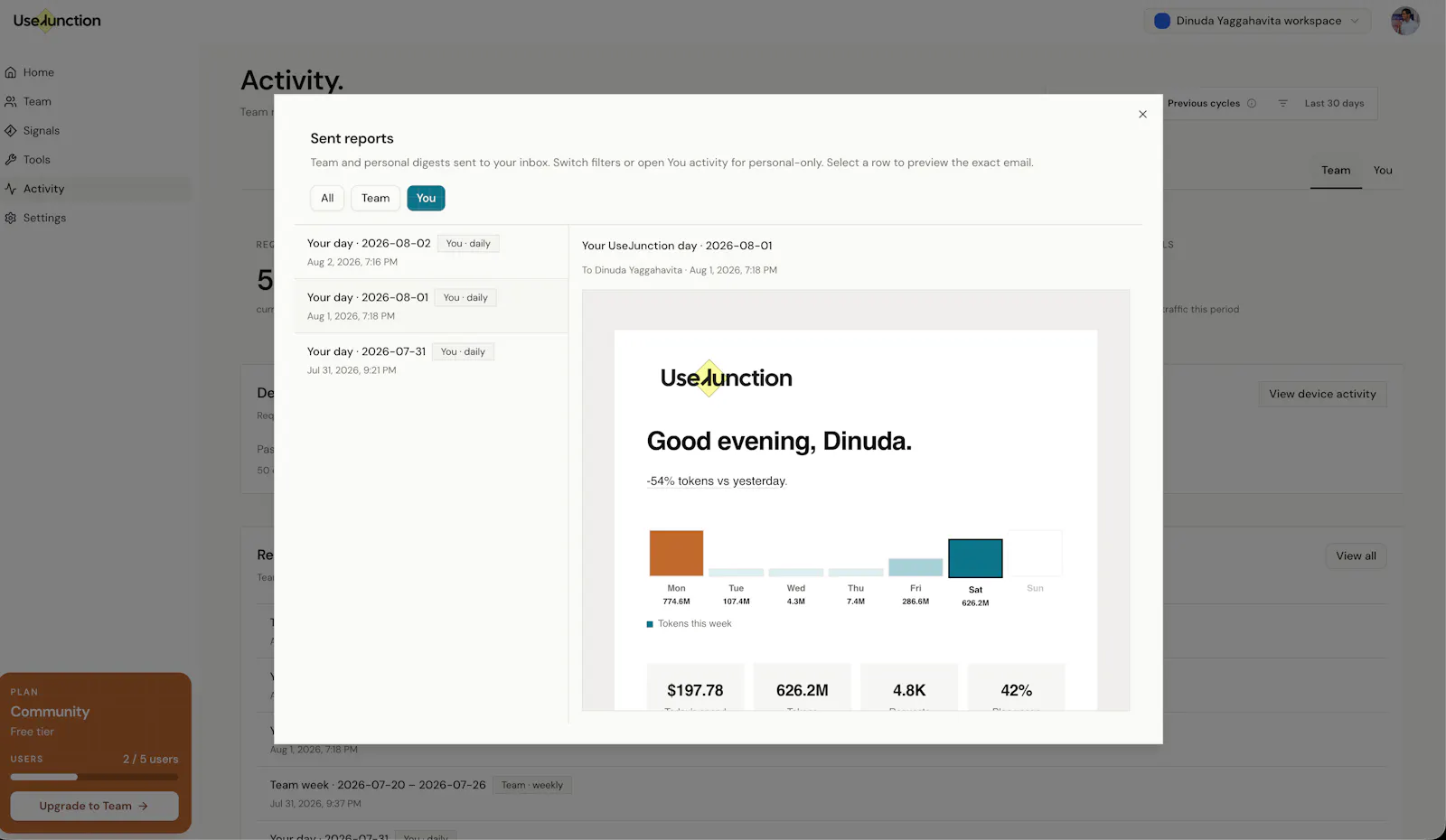Viewport: 1446px width, 840px height.
Task: Select the All filter pill
Action: point(327,198)
